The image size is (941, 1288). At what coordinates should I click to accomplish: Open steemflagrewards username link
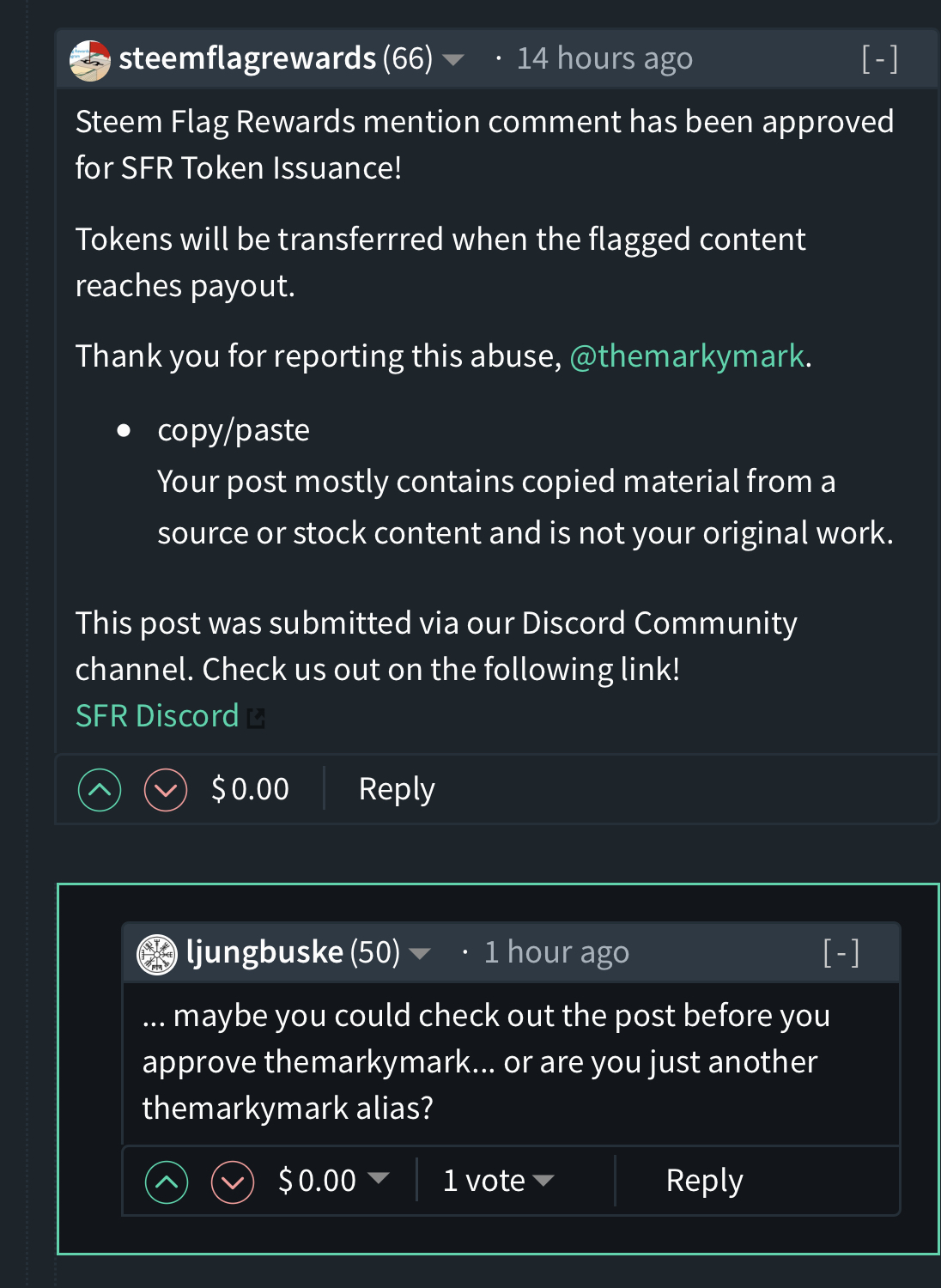247,58
